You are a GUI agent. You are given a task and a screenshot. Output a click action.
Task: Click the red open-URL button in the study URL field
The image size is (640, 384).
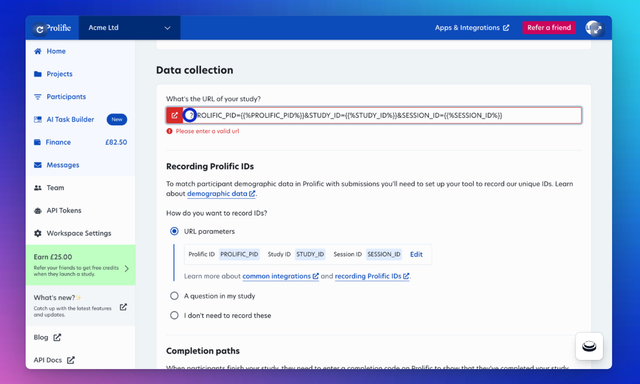click(x=174, y=115)
